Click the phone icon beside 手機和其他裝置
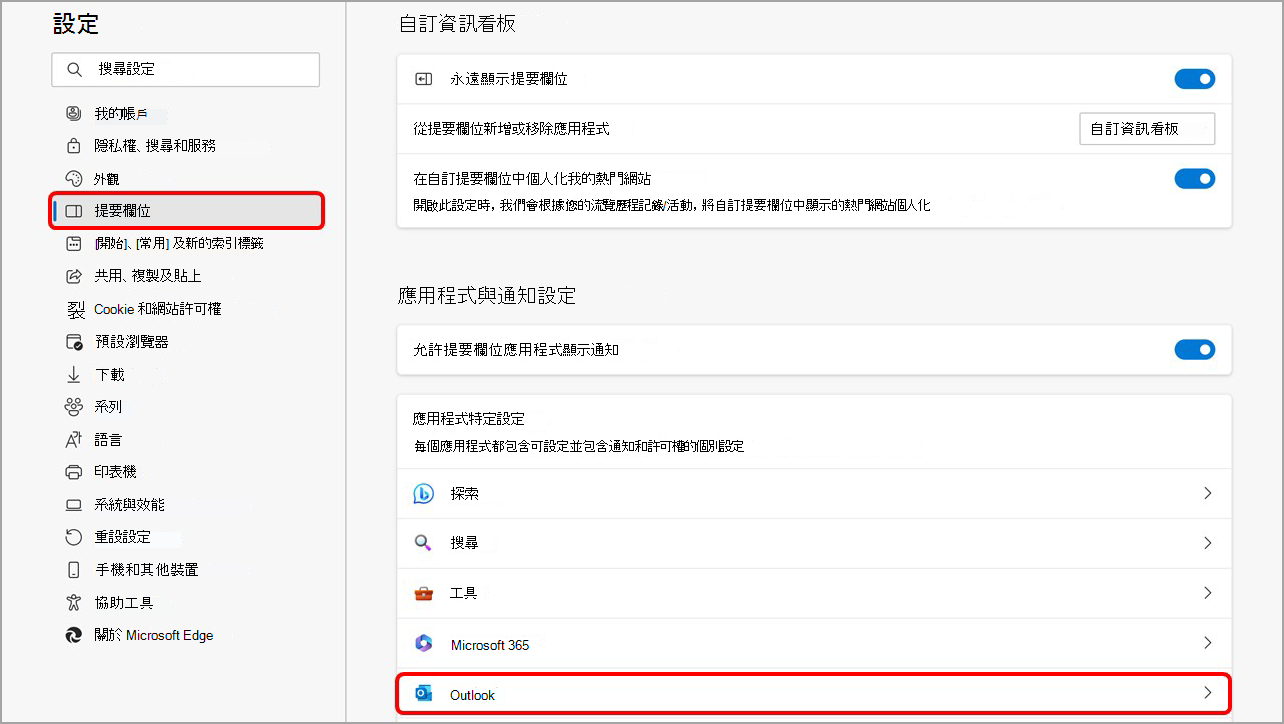Screen dimensions: 1284x724 pyautogui.click(x=73, y=570)
